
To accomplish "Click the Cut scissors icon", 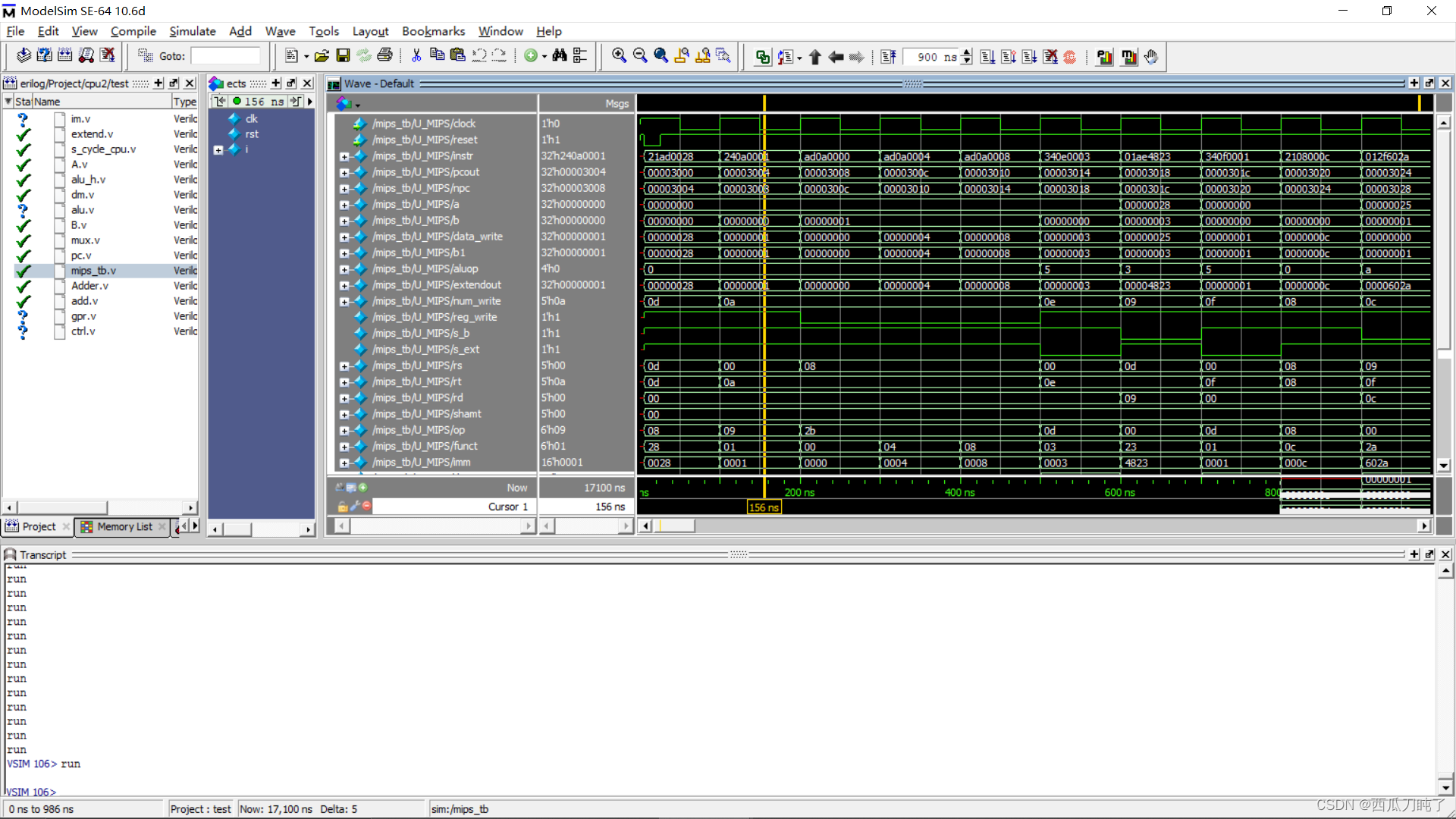I will [x=416, y=55].
